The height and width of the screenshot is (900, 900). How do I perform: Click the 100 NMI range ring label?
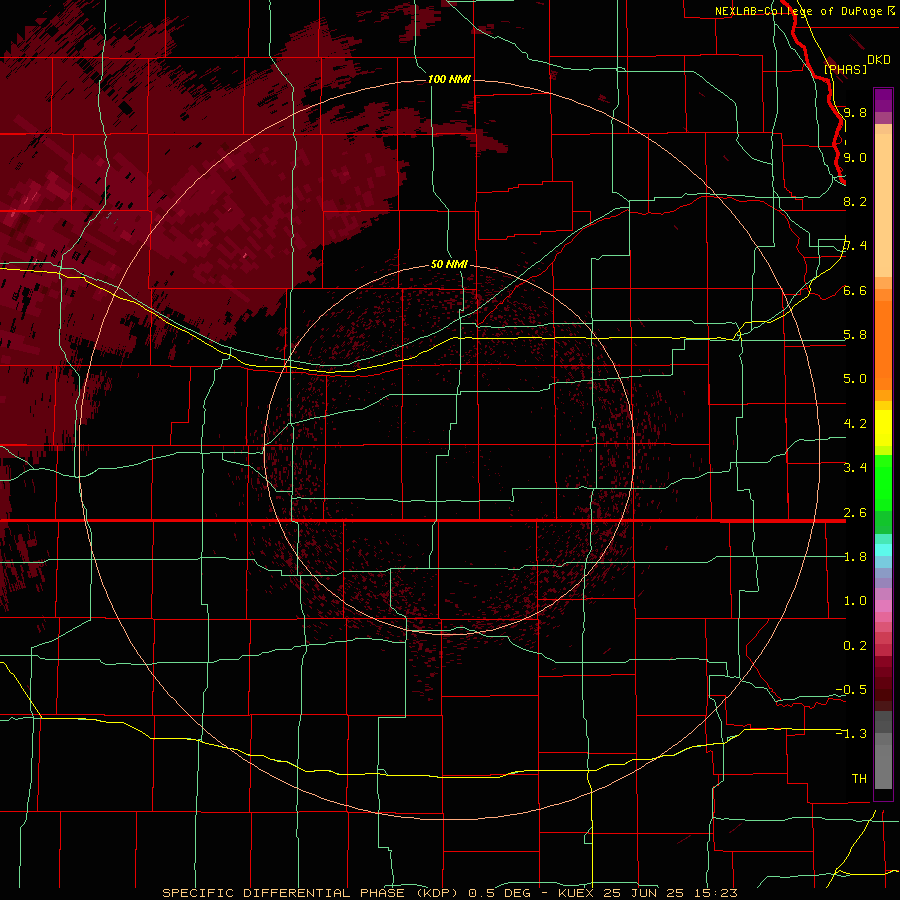point(449,79)
